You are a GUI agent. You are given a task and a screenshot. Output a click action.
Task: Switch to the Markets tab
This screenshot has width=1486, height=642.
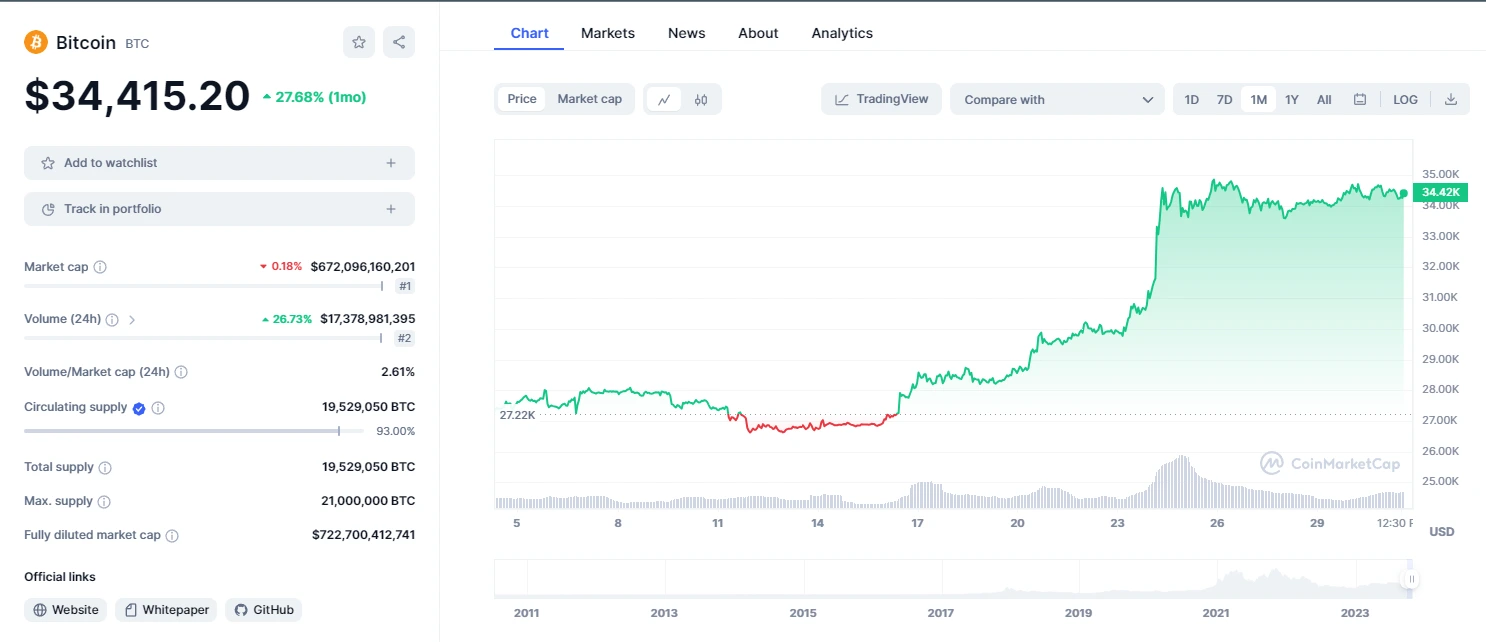tap(608, 33)
